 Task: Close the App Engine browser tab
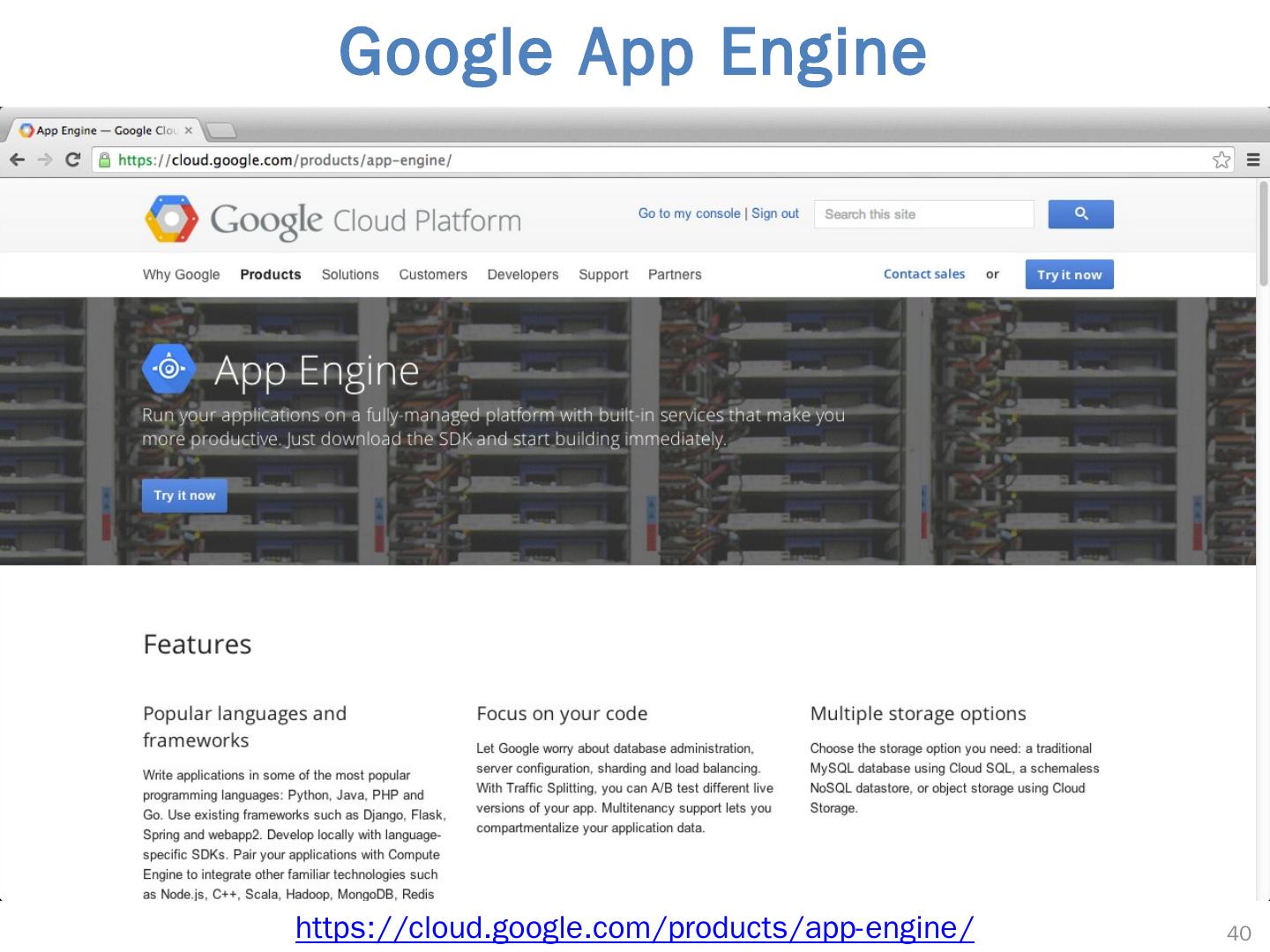[188, 130]
